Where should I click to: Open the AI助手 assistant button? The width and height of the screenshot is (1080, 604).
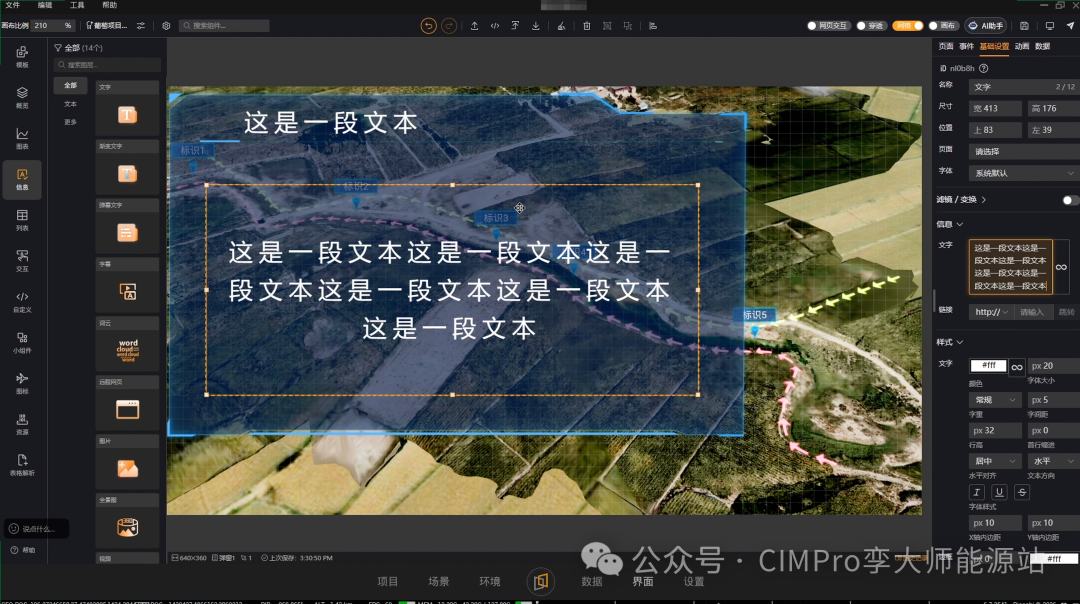(986, 25)
